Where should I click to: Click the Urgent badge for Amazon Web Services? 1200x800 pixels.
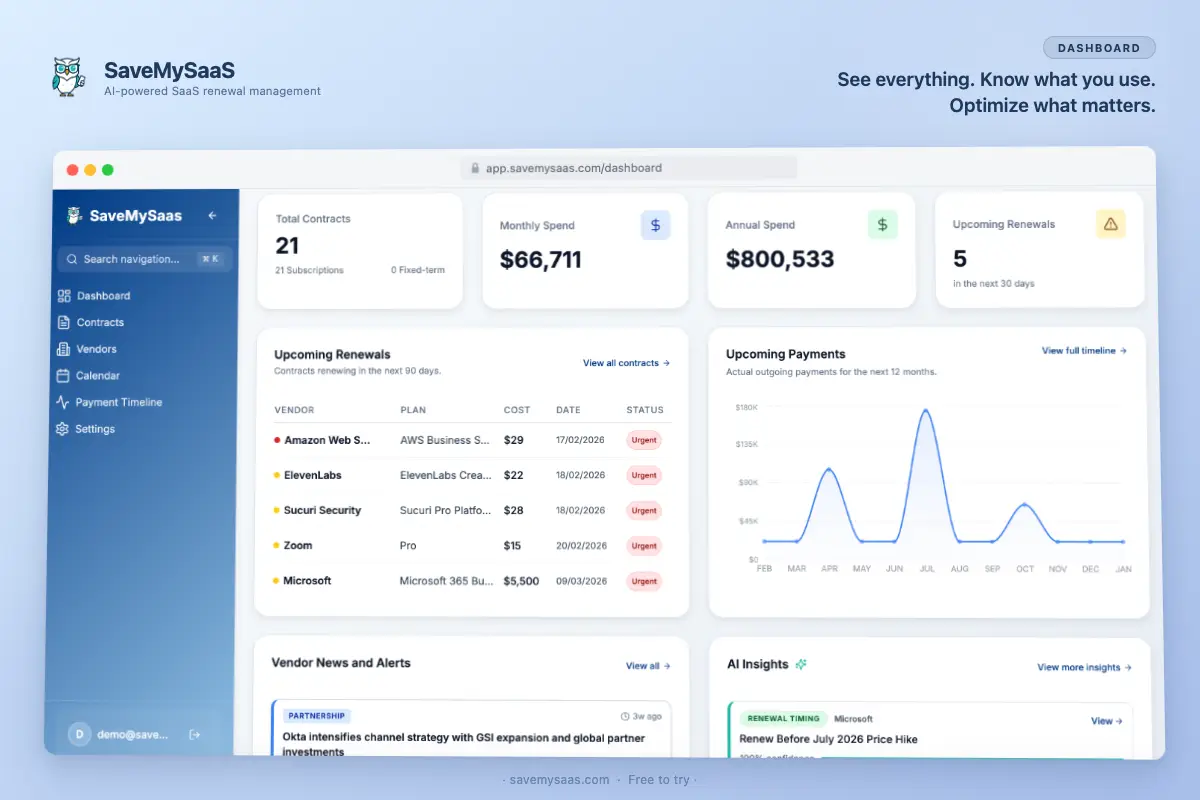[x=644, y=440]
